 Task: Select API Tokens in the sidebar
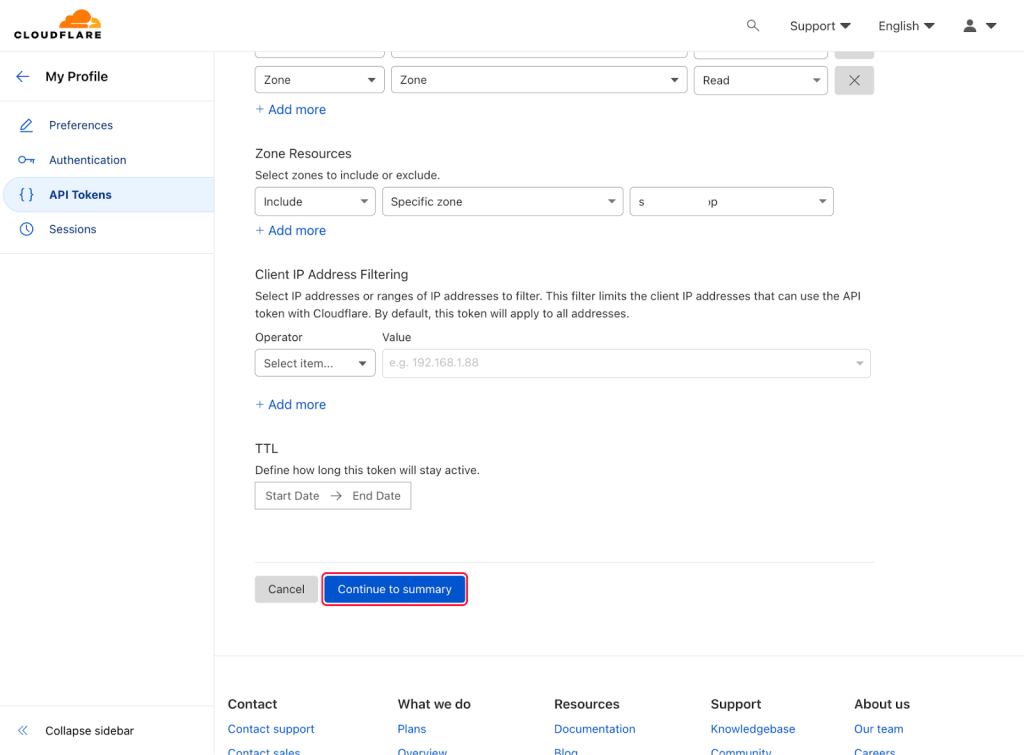click(x=80, y=195)
